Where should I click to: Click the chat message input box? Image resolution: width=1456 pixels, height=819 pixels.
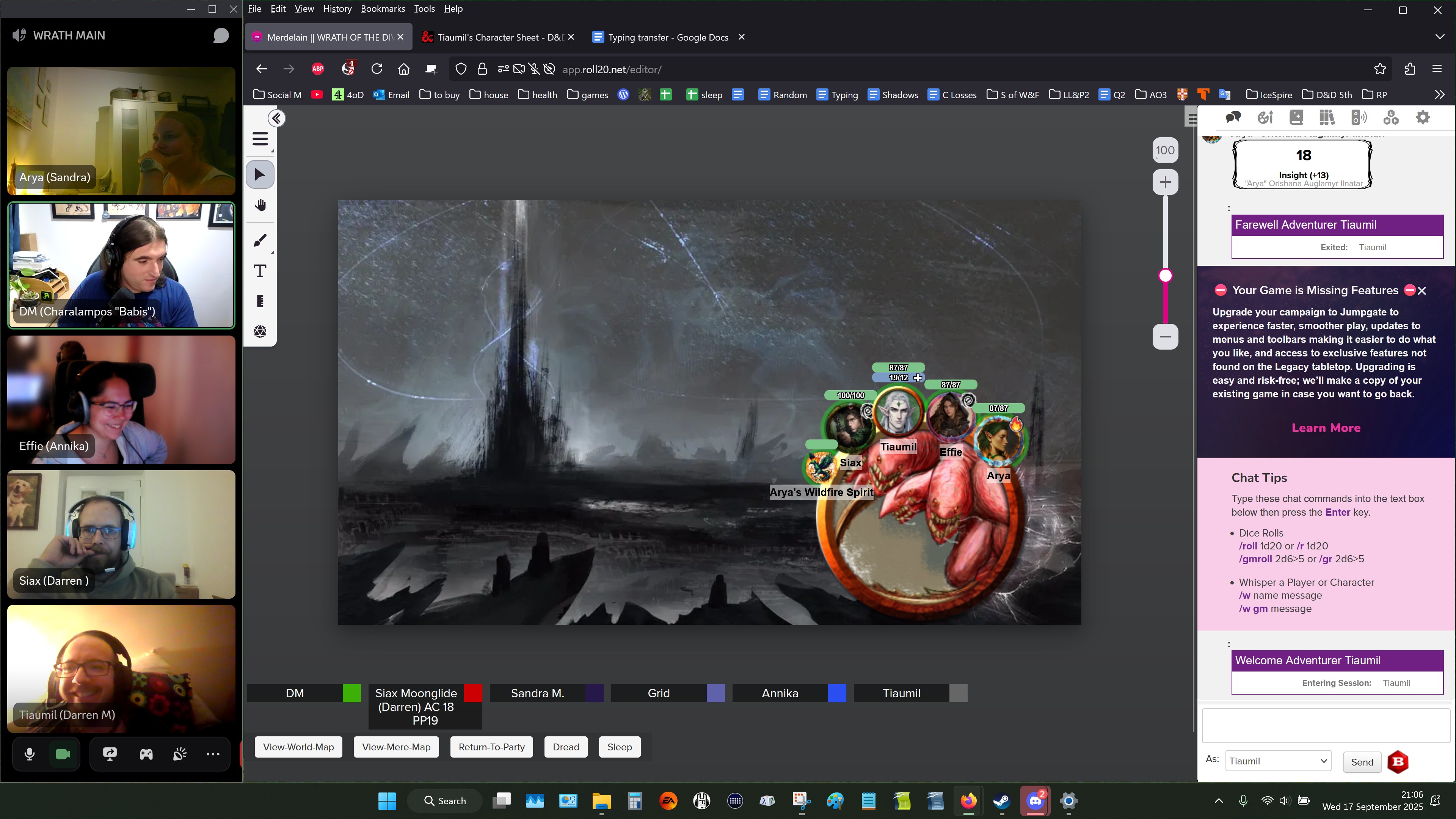tap(1326, 726)
